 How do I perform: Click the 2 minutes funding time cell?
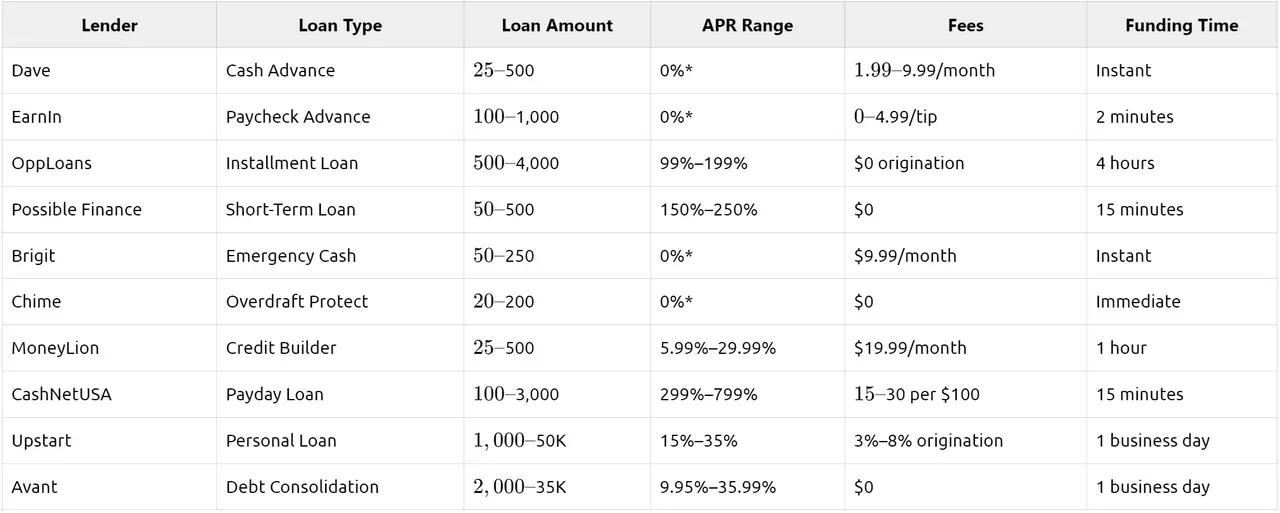pyautogui.click(x=1182, y=117)
